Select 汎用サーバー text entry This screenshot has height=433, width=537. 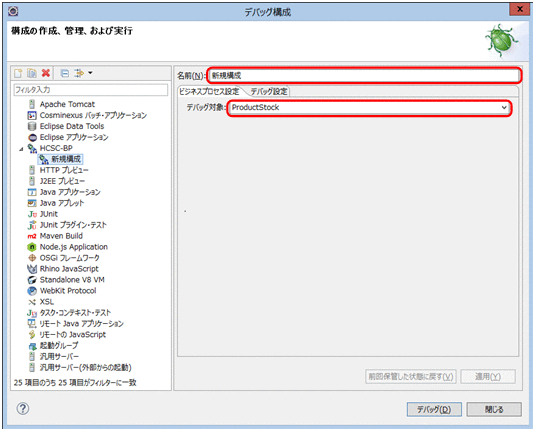coord(59,357)
